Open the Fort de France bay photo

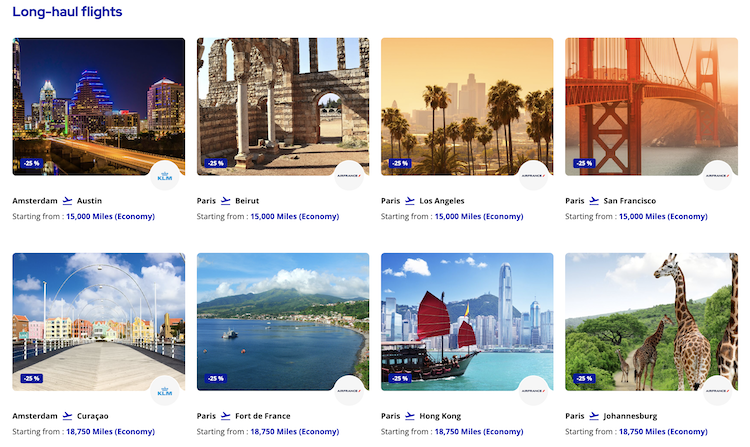click(x=283, y=322)
